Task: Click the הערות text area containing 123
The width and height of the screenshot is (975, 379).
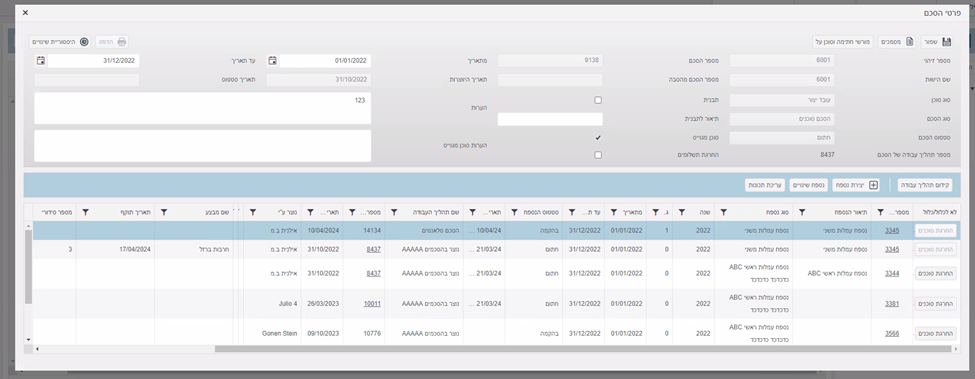Action: [202, 108]
